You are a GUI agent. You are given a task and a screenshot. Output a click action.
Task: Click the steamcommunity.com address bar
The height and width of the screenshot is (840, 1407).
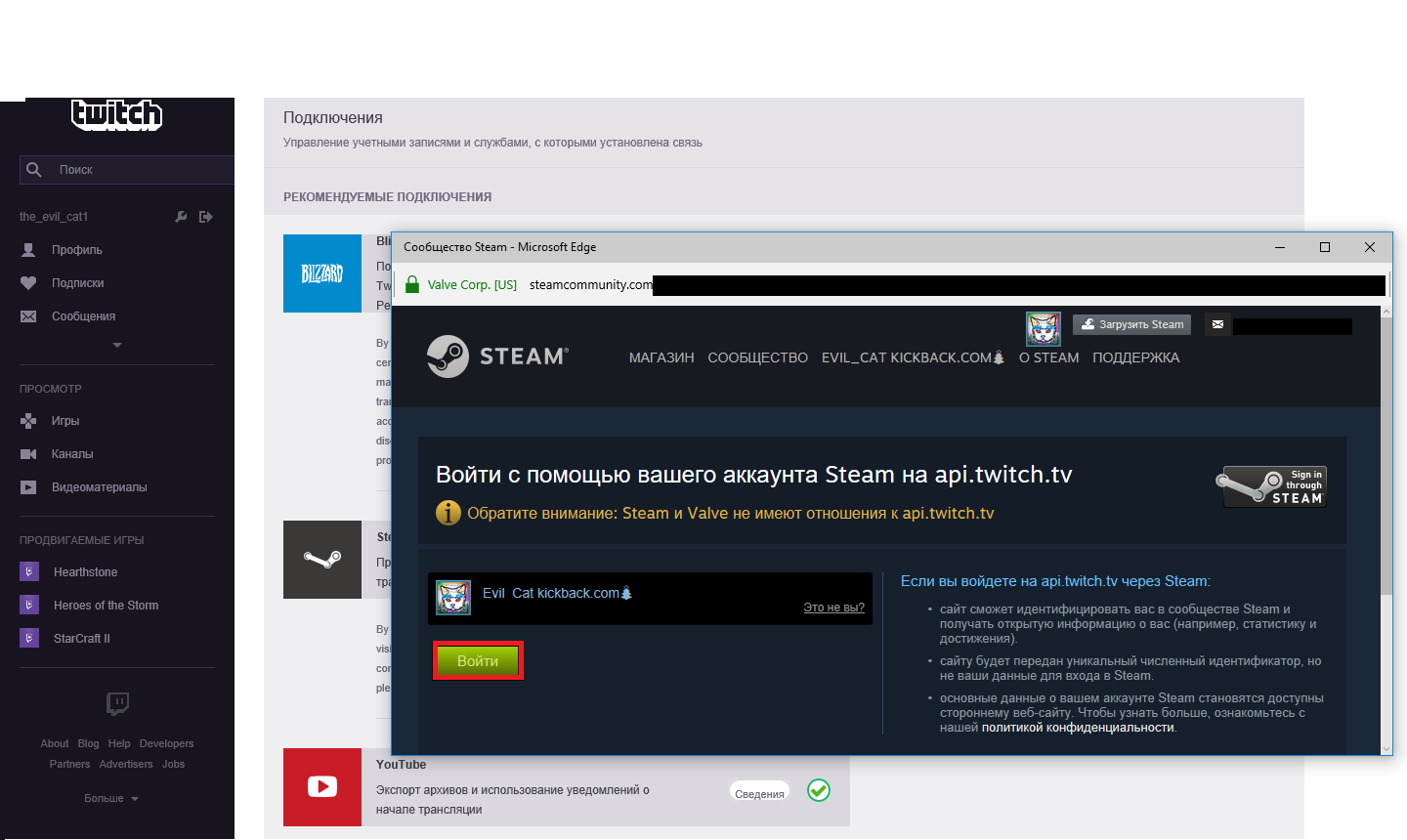(590, 285)
